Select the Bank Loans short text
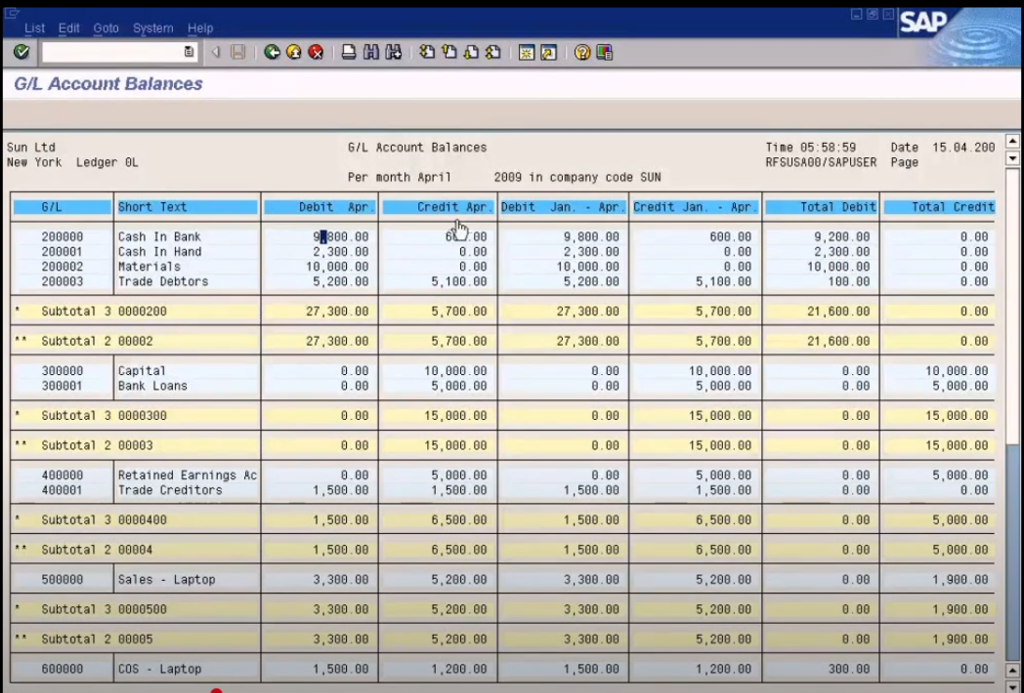Image resolution: width=1024 pixels, height=693 pixels. [152, 386]
